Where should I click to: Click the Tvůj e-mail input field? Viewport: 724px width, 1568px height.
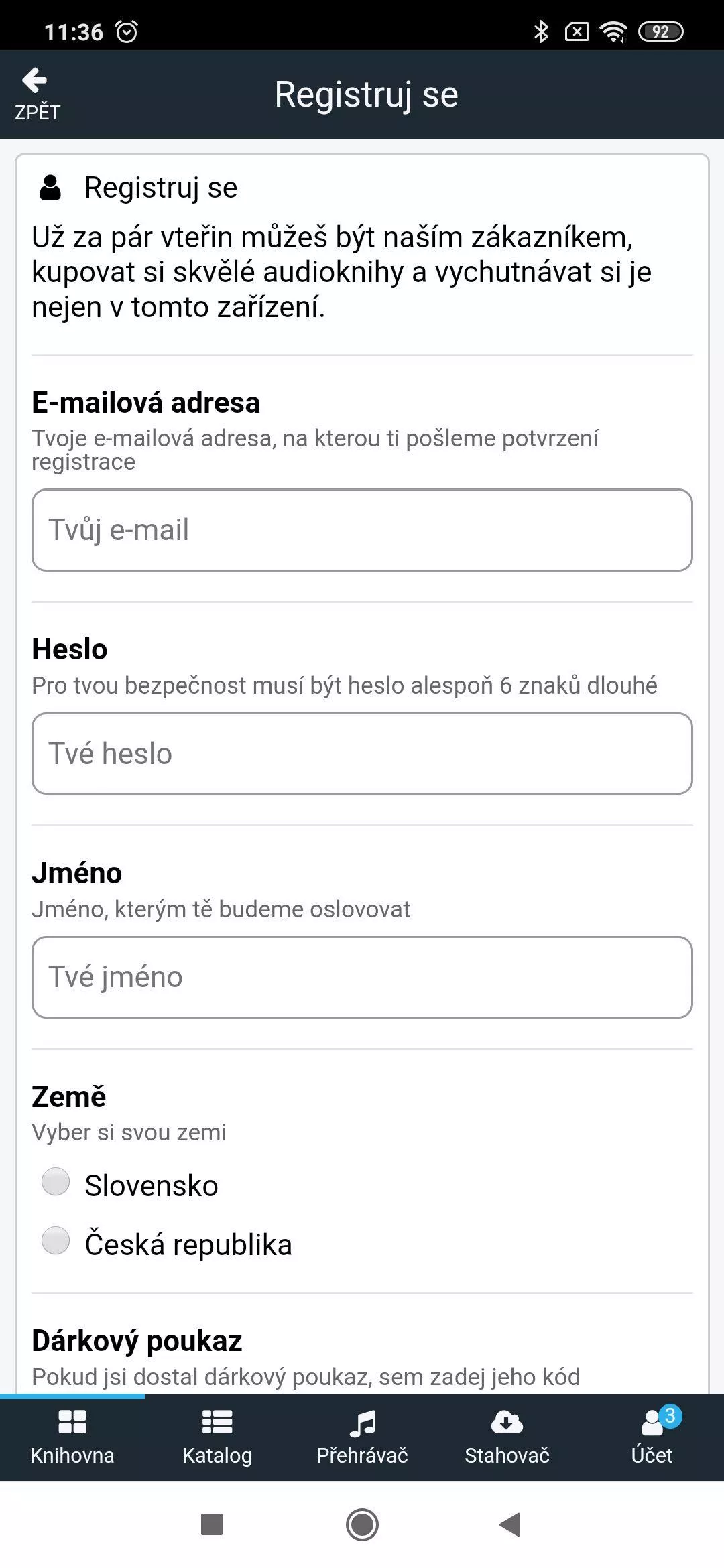tap(362, 530)
